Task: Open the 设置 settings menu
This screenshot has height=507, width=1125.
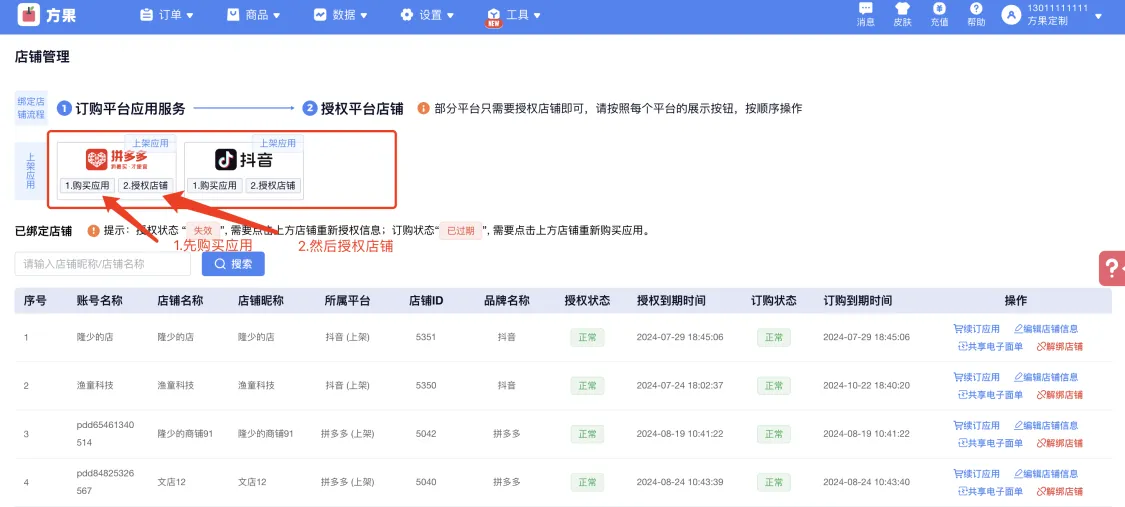Action: [427, 15]
